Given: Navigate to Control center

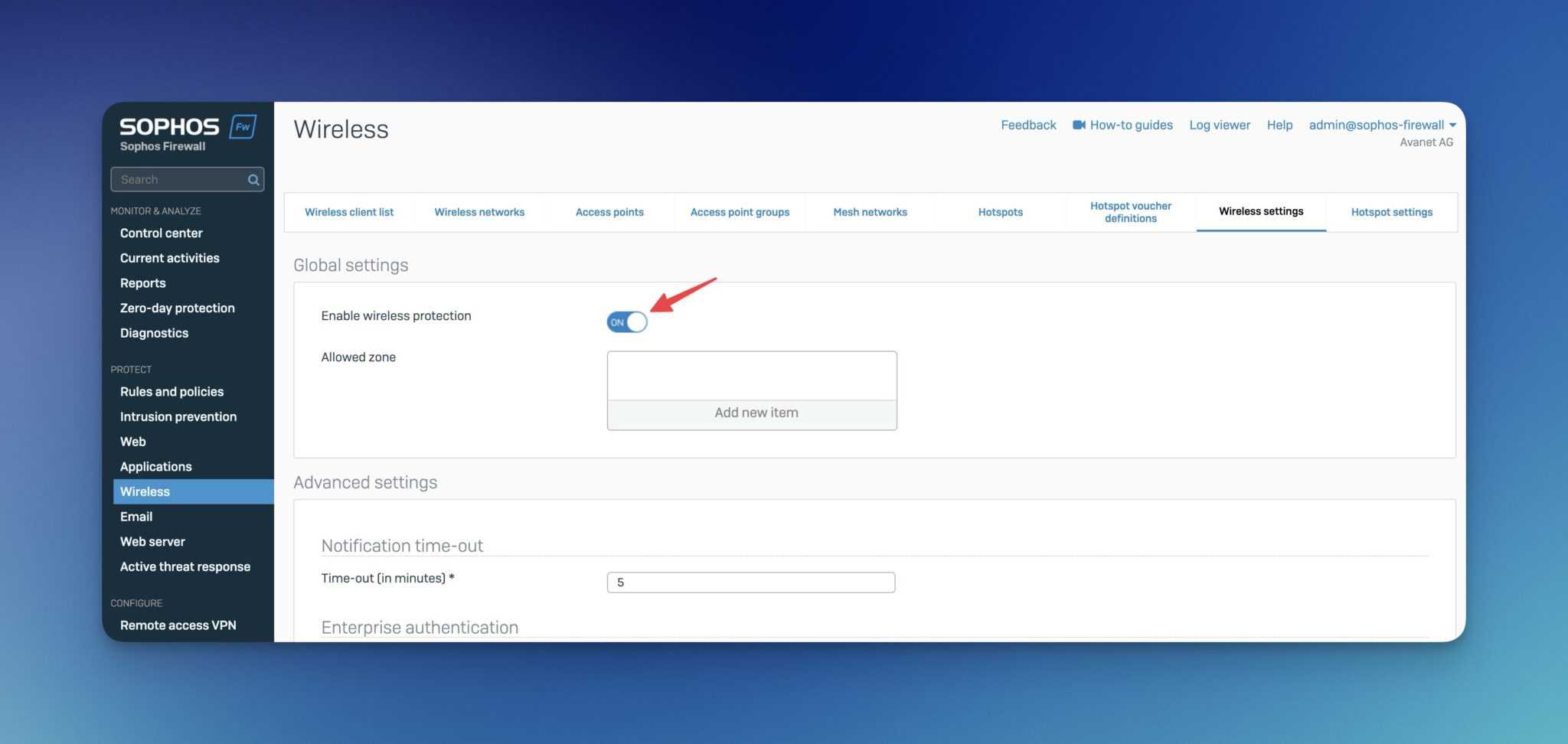Looking at the screenshot, I should click(x=161, y=233).
